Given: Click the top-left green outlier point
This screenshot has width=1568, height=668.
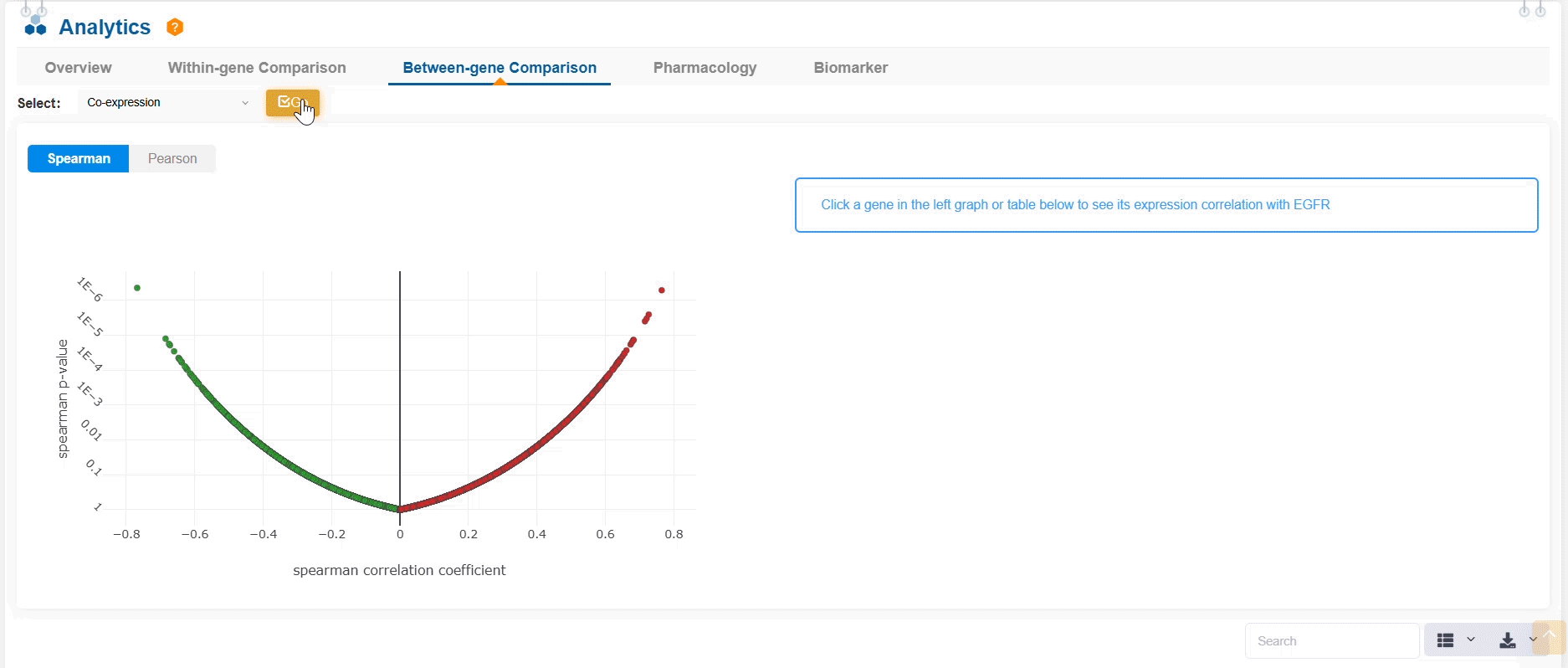Looking at the screenshot, I should tap(137, 288).
